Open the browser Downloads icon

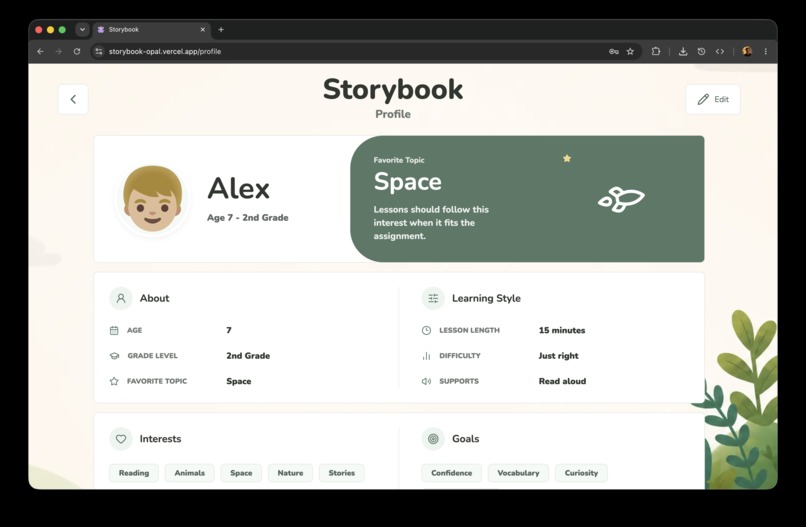coord(683,51)
